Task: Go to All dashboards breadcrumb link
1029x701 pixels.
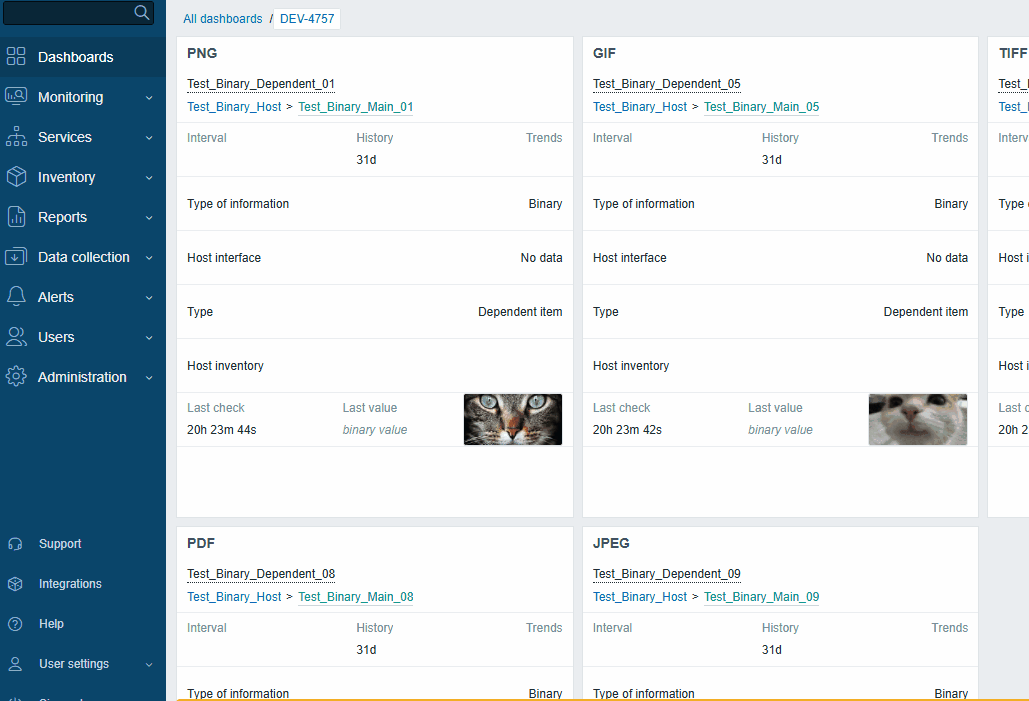Action: coord(222,19)
